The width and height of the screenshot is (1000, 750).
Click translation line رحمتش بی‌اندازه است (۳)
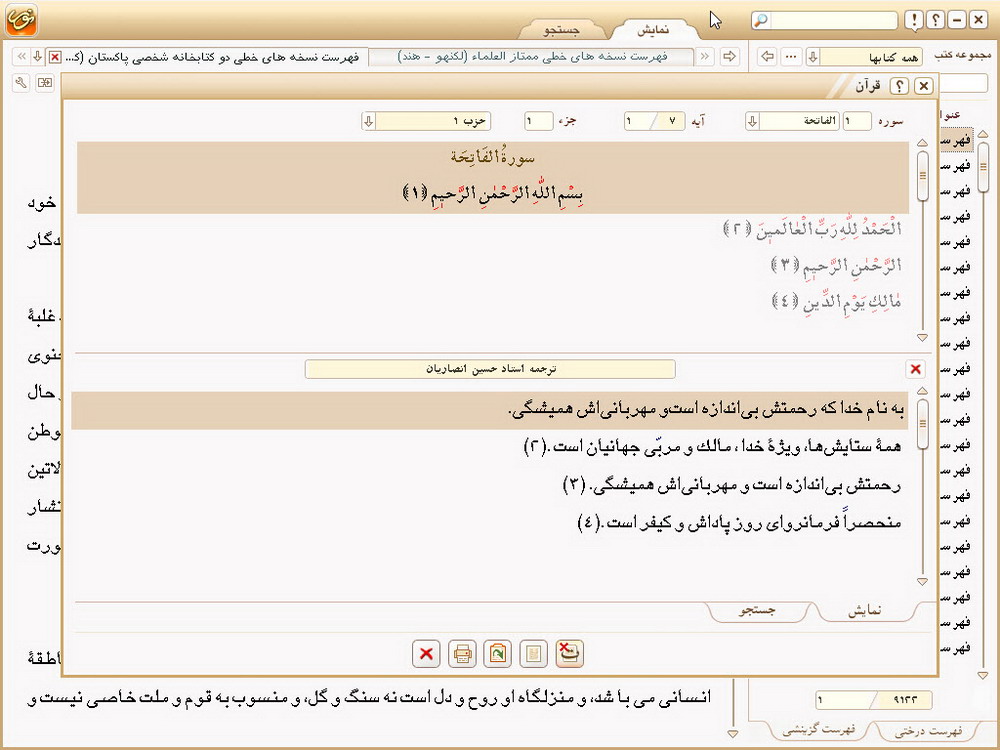pyautogui.click(x=733, y=485)
